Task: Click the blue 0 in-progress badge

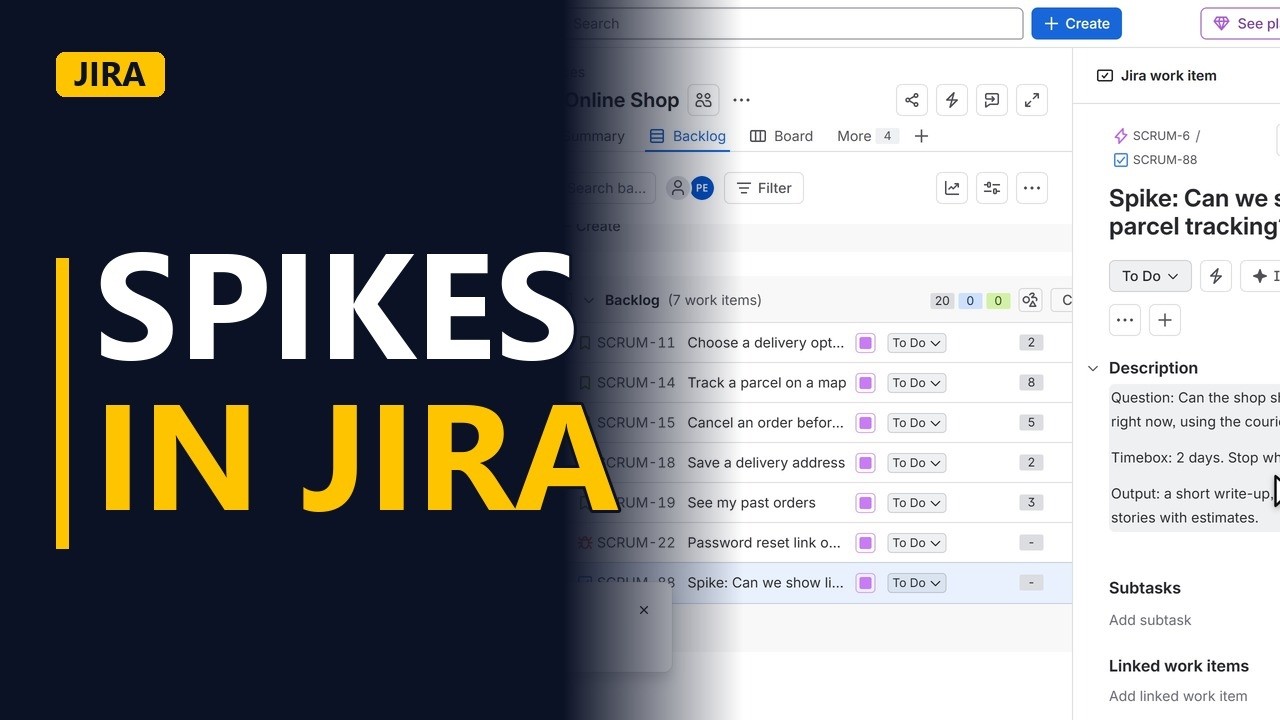Action: tap(969, 300)
